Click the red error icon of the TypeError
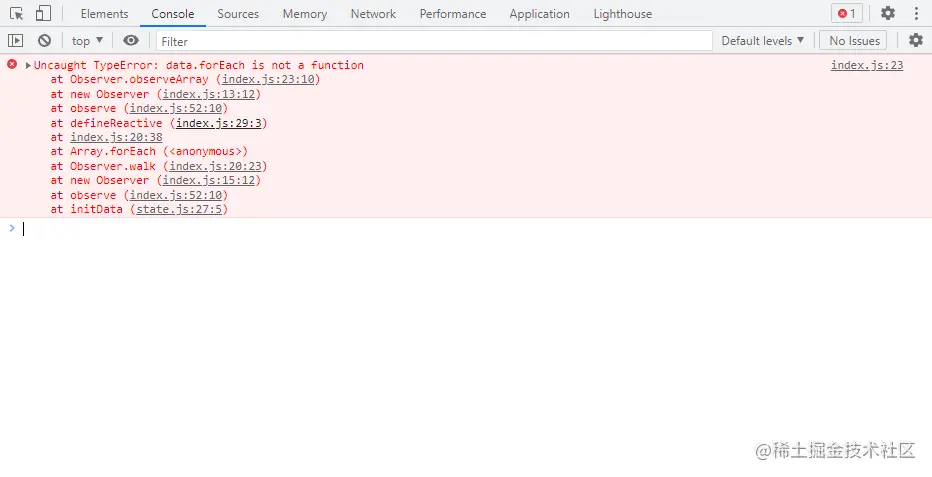 tap(12, 64)
